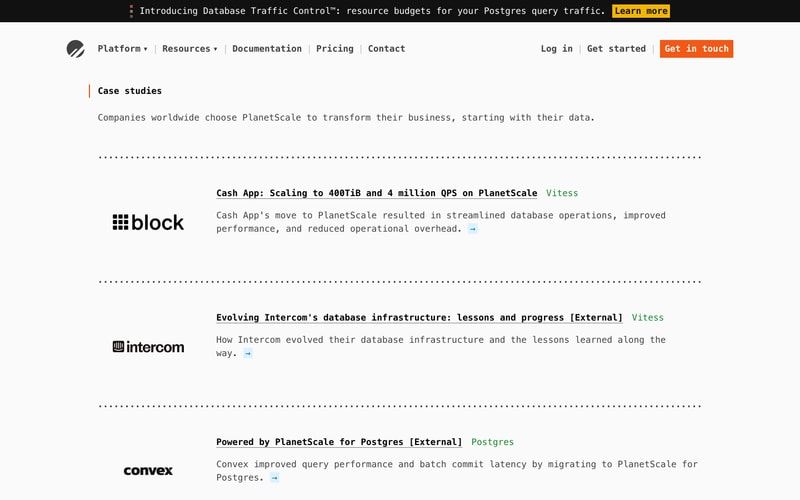
Task: Click the Vitess tag beside Intercom title
Action: pyautogui.click(x=647, y=318)
